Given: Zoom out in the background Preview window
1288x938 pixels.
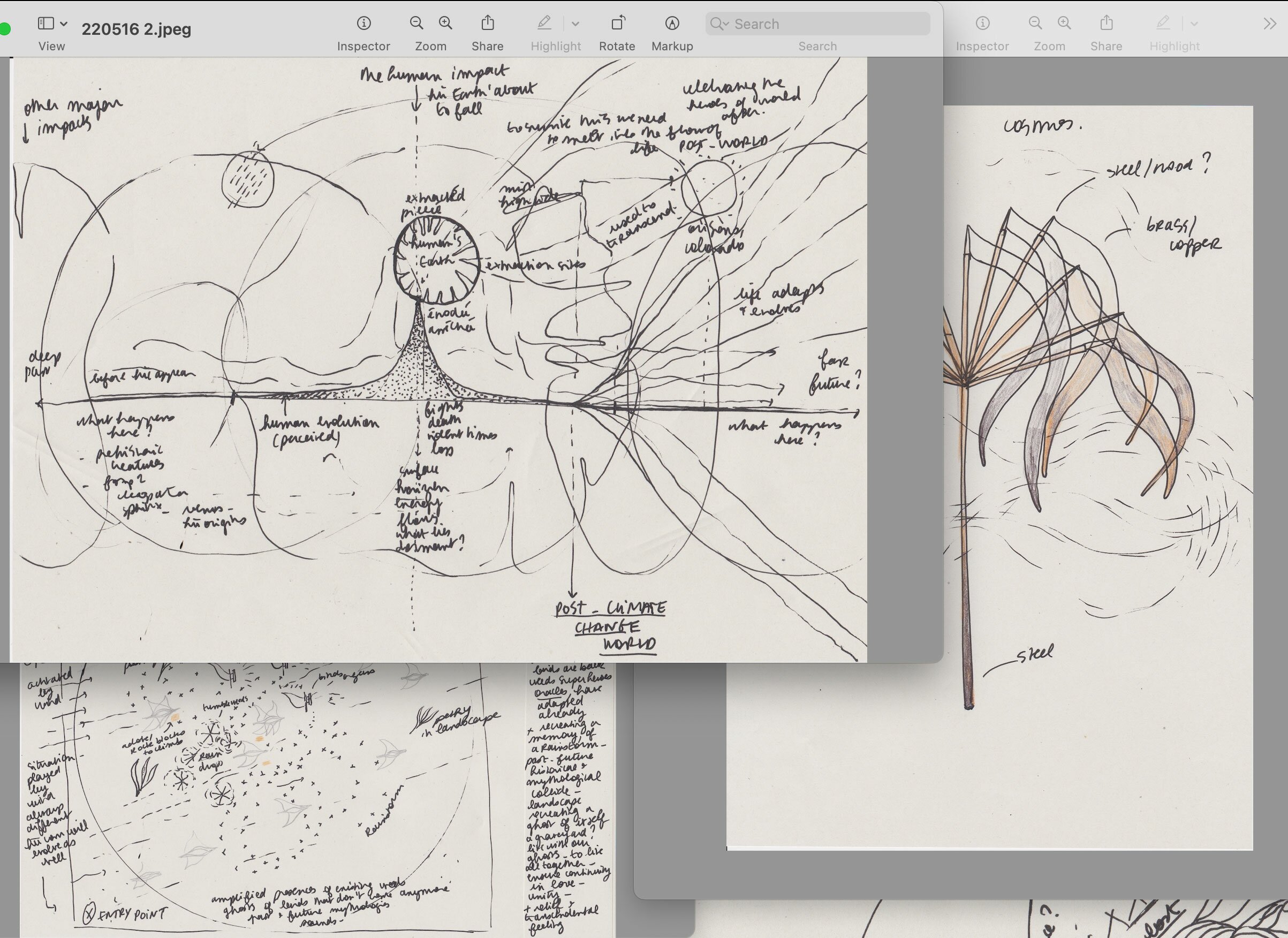Looking at the screenshot, I should [1035, 23].
